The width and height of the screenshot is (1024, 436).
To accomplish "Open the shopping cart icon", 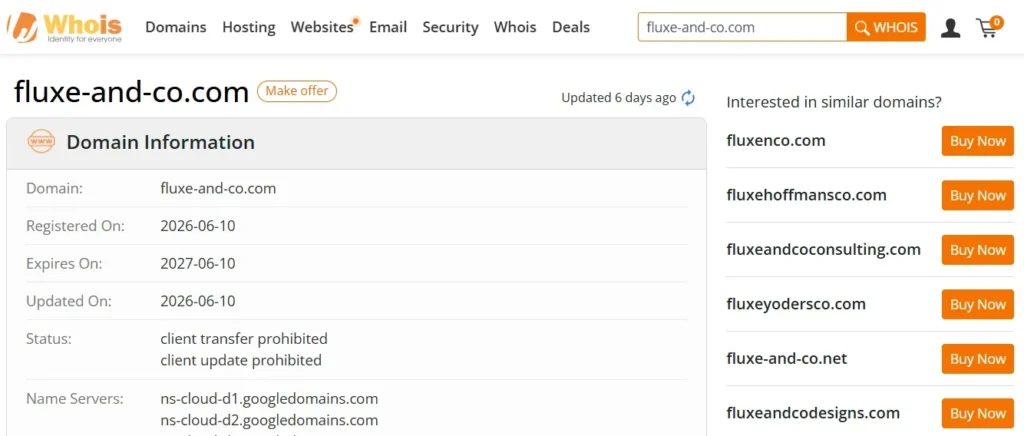I will coord(989,27).
